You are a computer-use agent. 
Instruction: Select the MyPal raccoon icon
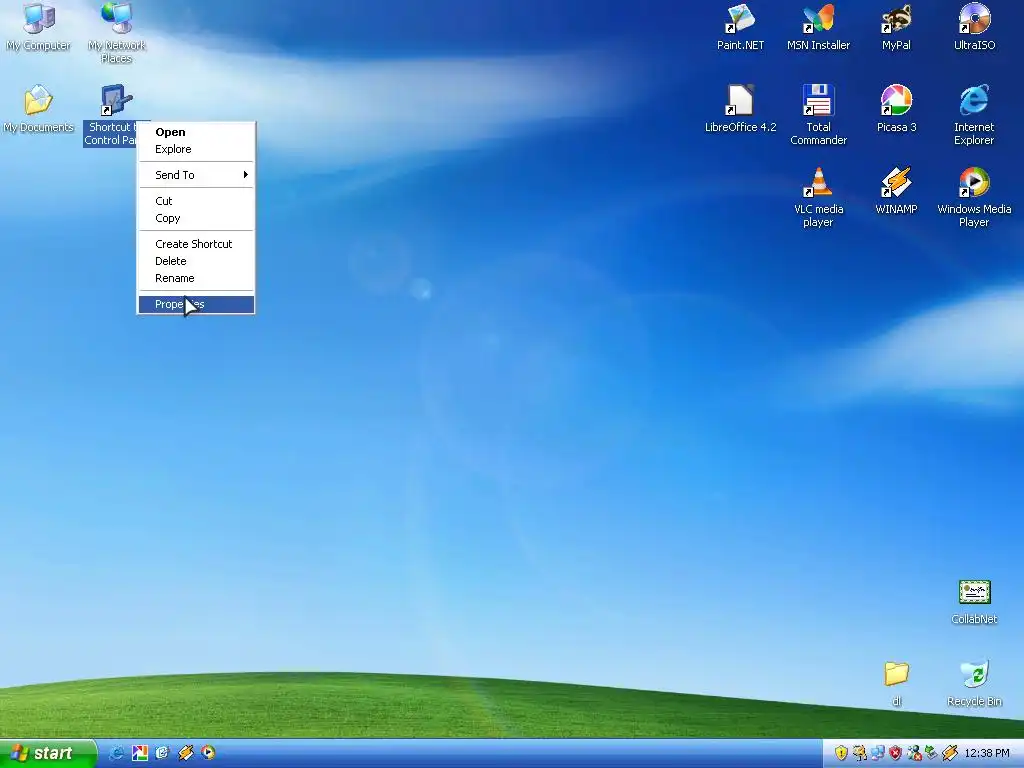coord(896,26)
